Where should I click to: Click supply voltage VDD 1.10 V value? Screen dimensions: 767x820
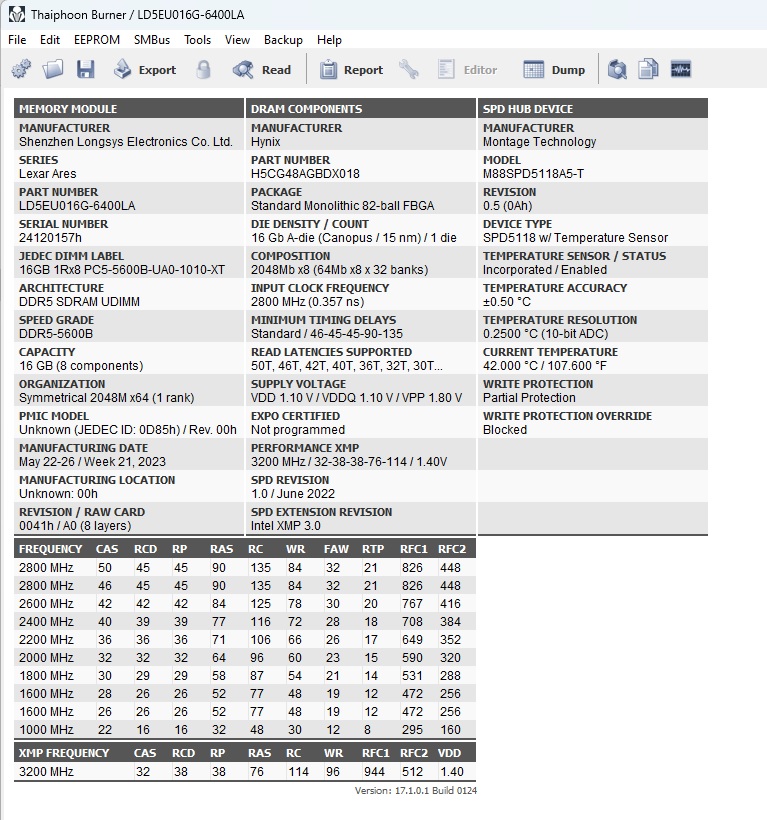(x=357, y=397)
